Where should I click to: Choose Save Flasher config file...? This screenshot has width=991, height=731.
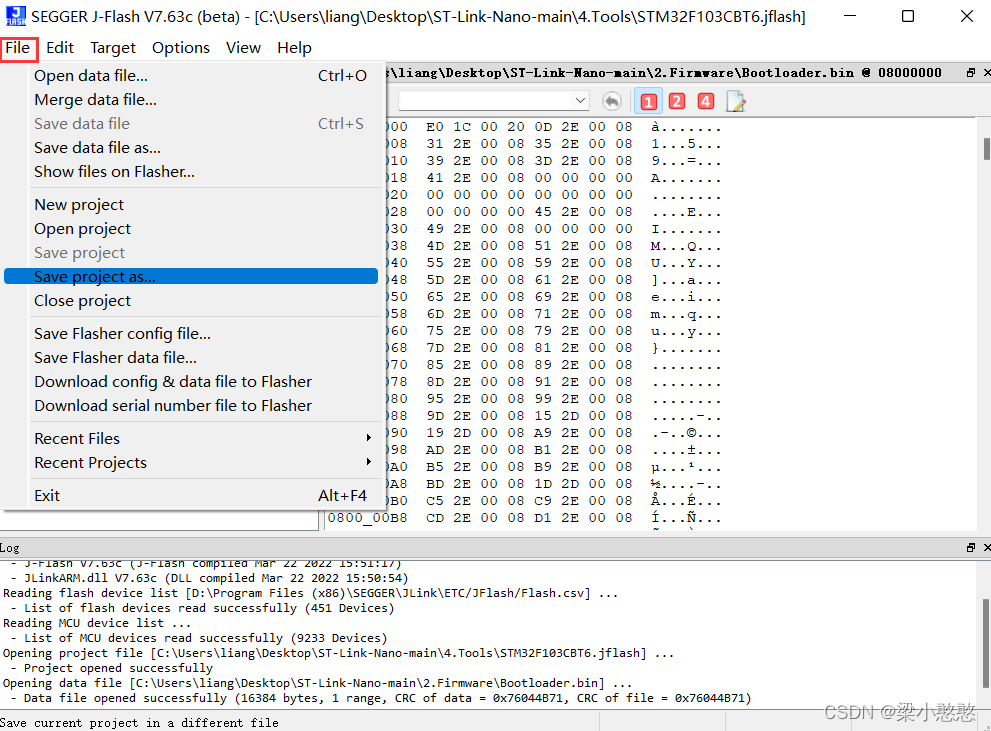[191, 334]
